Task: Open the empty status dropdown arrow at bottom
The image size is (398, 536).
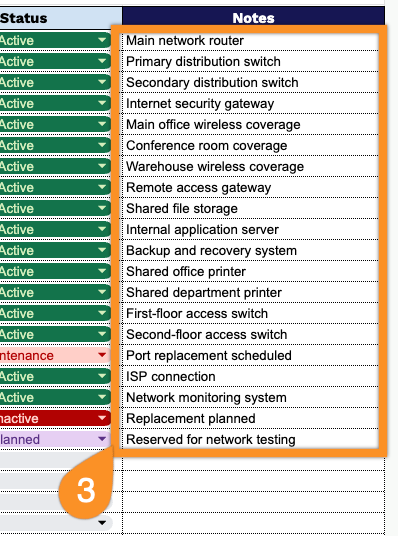Action: (x=102, y=523)
